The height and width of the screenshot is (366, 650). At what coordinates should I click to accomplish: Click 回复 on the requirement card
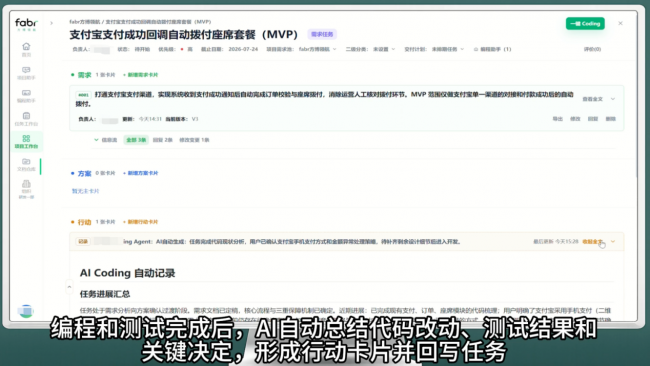coord(593,119)
